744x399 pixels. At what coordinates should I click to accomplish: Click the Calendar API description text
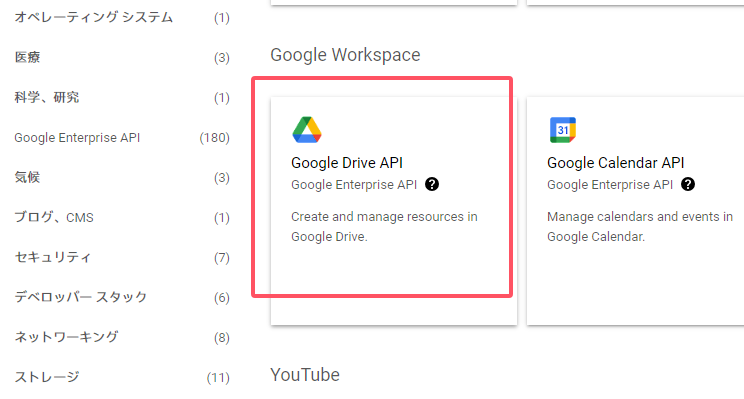pyautogui.click(x=640, y=226)
